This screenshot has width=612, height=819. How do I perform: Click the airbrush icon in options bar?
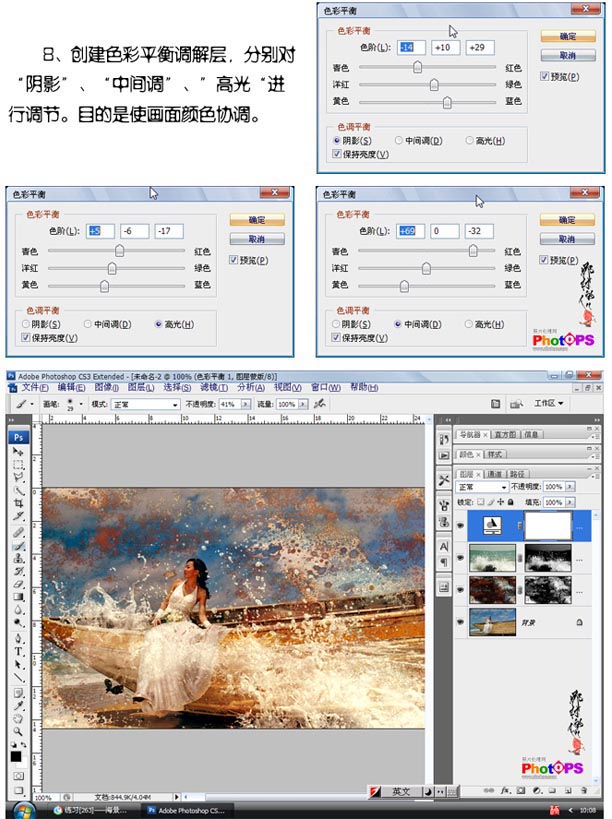320,404
